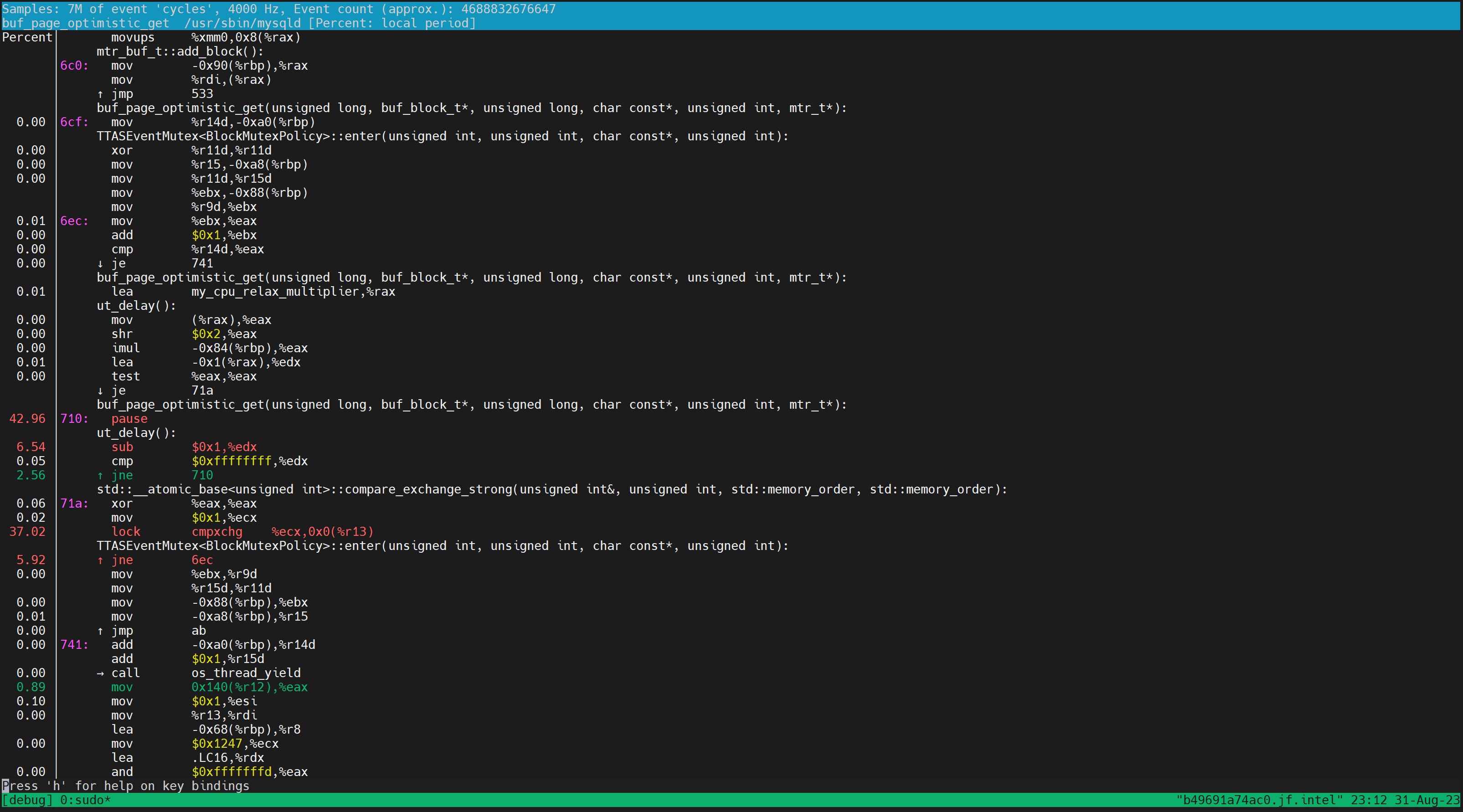Click the 'Press h for help' status line
Screen dimensions: 1463x812
pos(125,786)
